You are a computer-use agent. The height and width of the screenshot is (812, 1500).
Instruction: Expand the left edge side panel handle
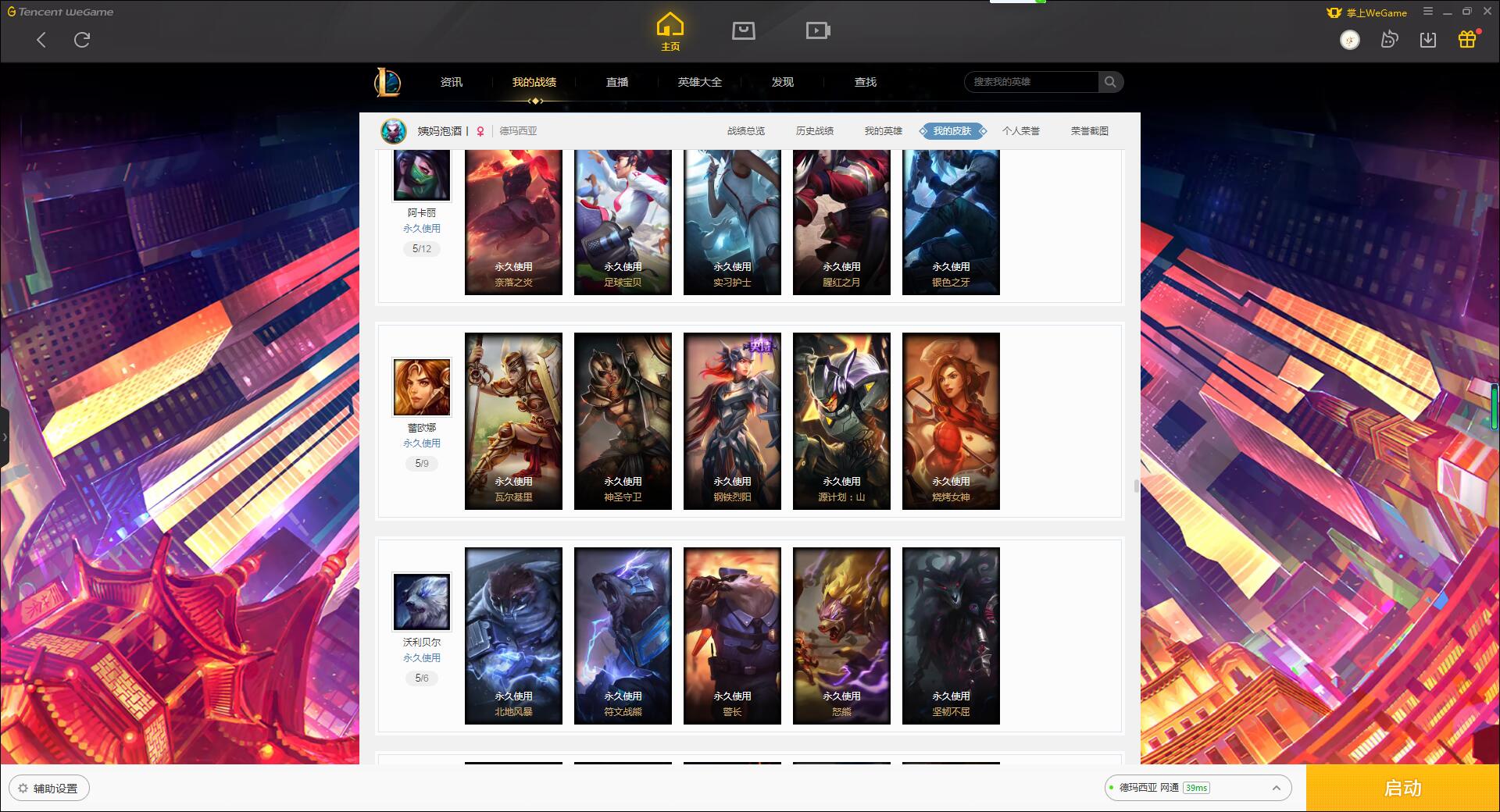click(4, 437)
